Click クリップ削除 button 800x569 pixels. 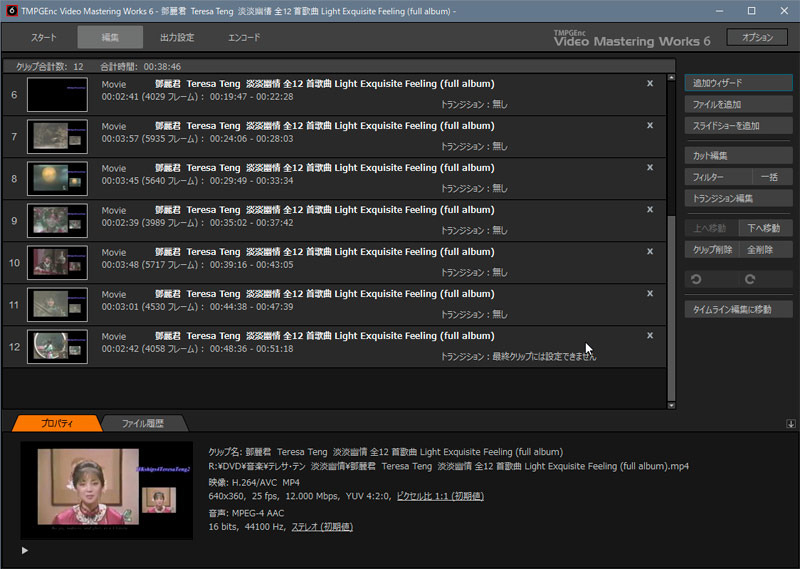[x=711, y=250]
